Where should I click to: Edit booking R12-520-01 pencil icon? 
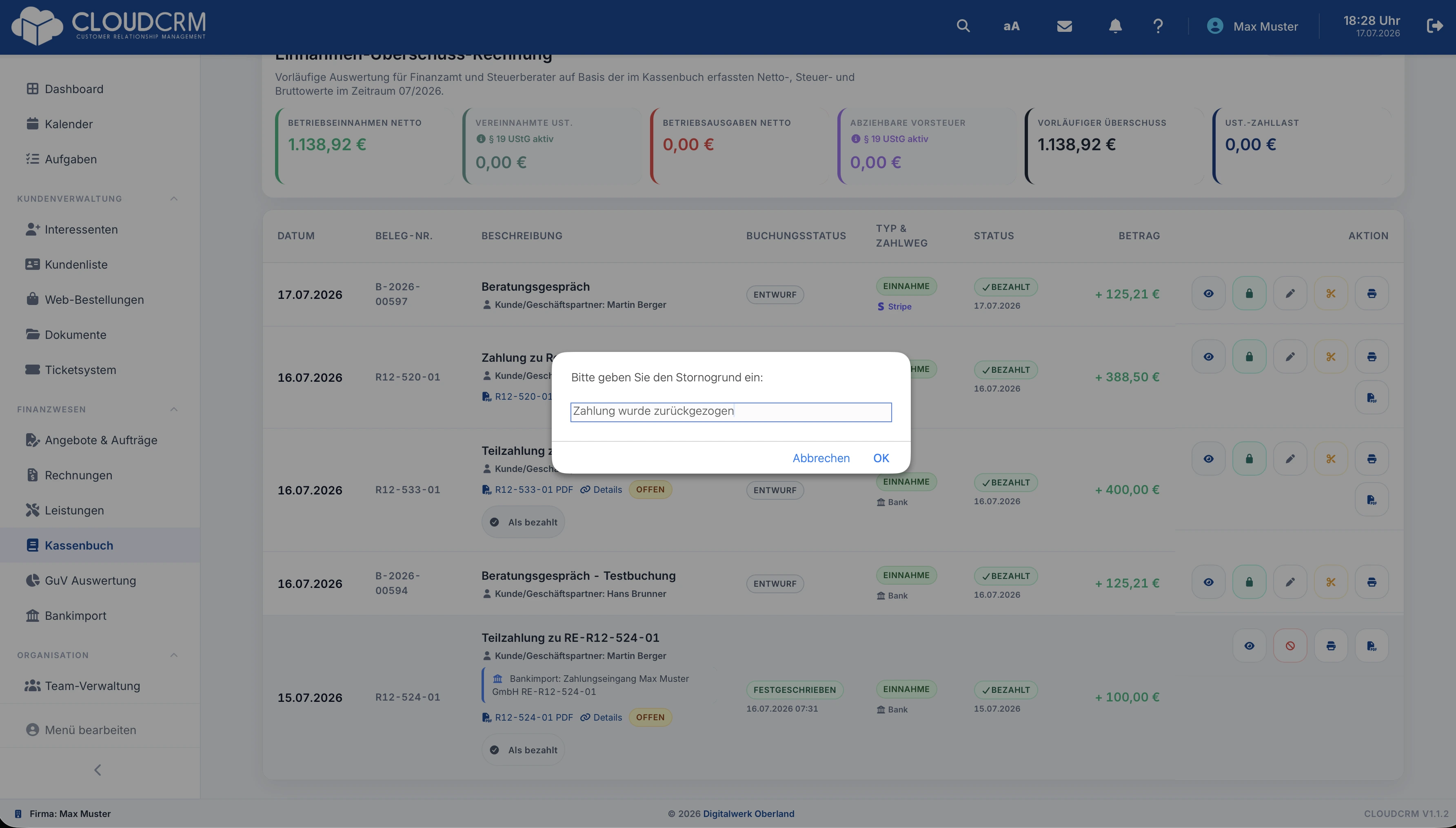tap(1290, 356)
